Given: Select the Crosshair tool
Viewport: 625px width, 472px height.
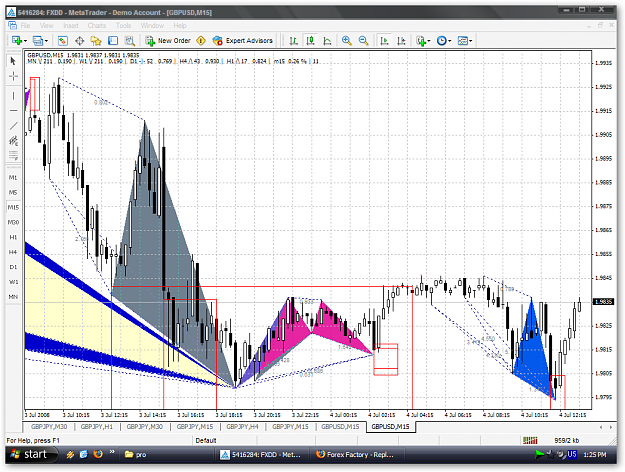Looking at the screenshot, I should click(13, 76).
